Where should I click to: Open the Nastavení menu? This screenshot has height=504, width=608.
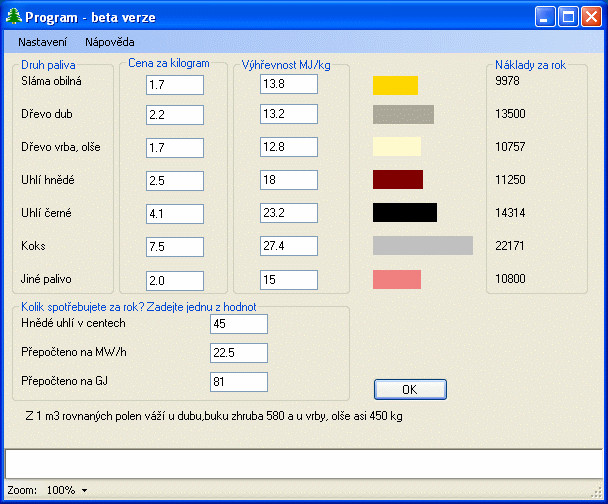coord(43,42)
